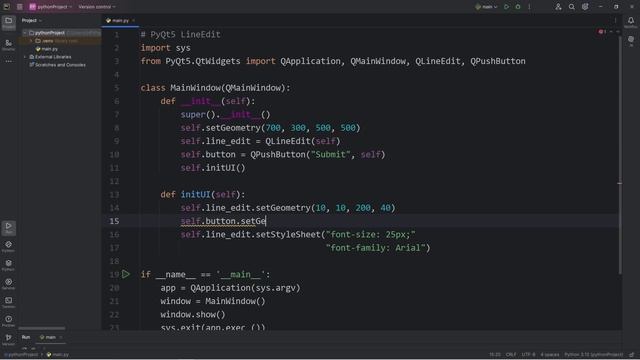Open the AI Assistant panel icon
Screen dimensions: 640x360
point(631,40)
